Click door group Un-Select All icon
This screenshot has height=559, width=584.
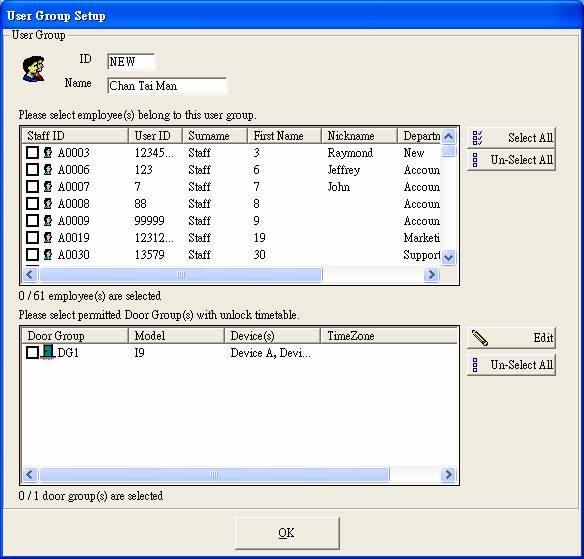coord(475,365)
